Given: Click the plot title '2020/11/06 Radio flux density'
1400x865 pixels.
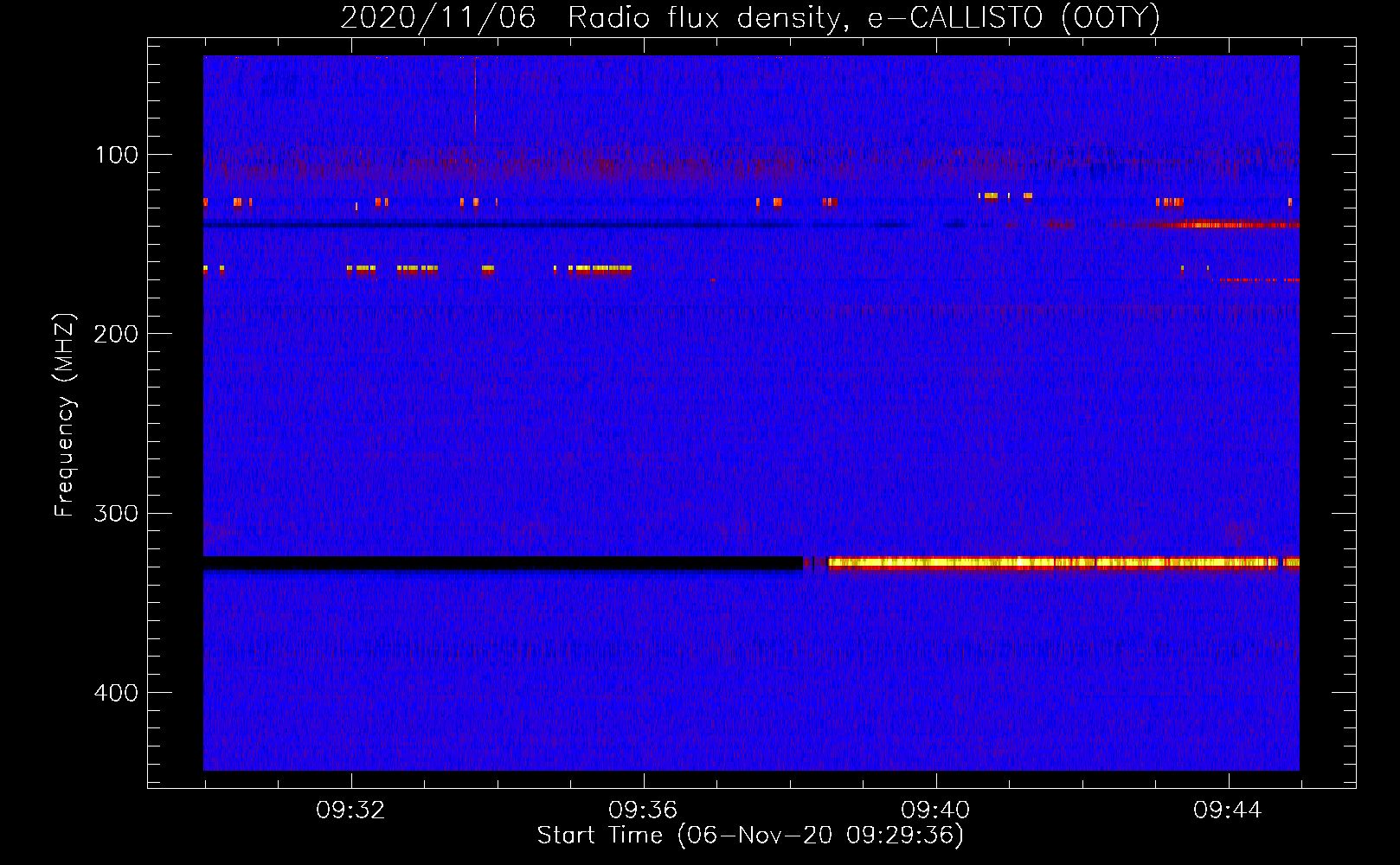Looking at the screenshot, I should click(x=749, y=18).
